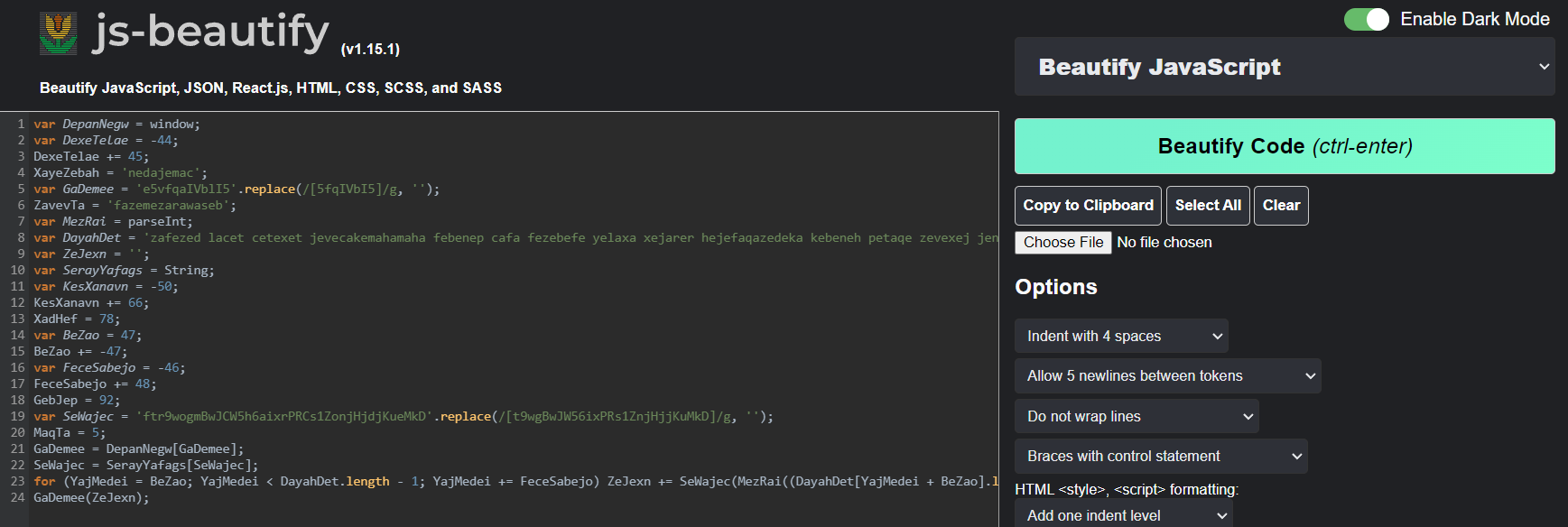Expand the Do not wrap lines dropdown

(1137, 416)
